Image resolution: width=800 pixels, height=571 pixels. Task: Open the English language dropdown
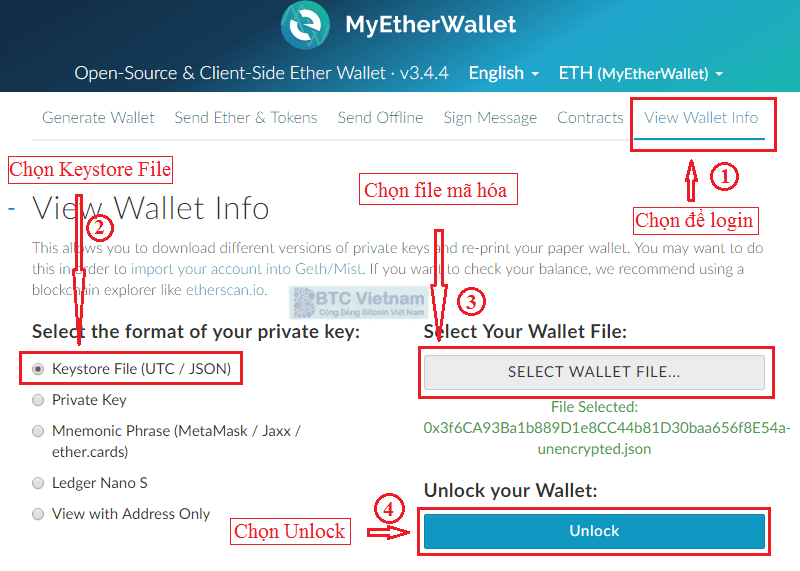coord(504,73)
